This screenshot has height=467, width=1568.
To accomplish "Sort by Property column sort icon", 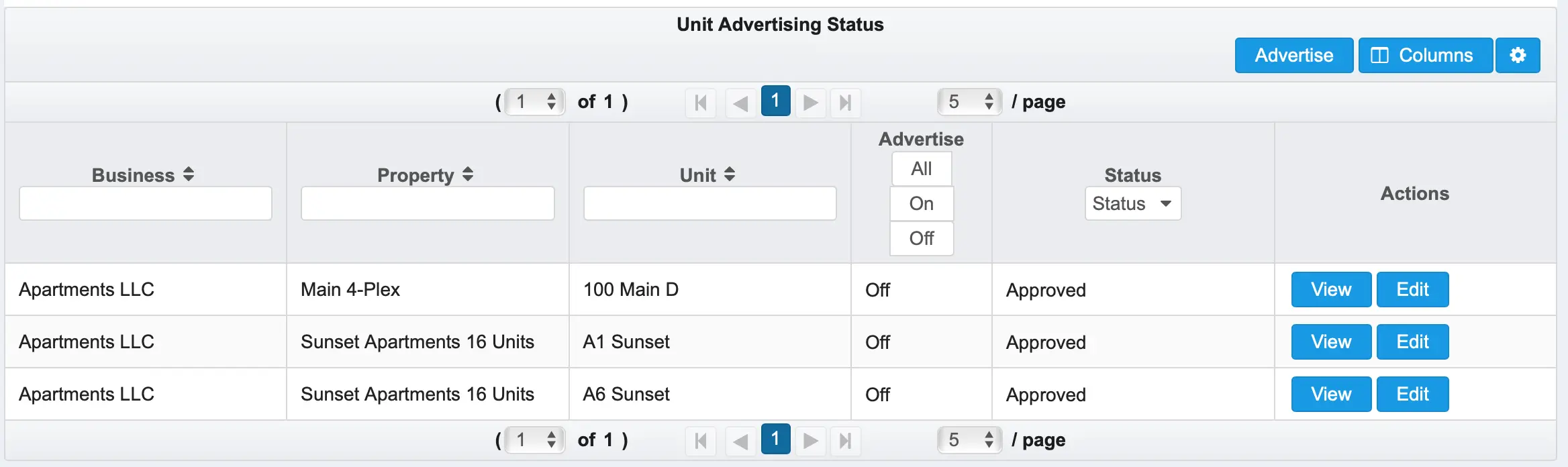I will pyautogui.click(x=468, y=174).
